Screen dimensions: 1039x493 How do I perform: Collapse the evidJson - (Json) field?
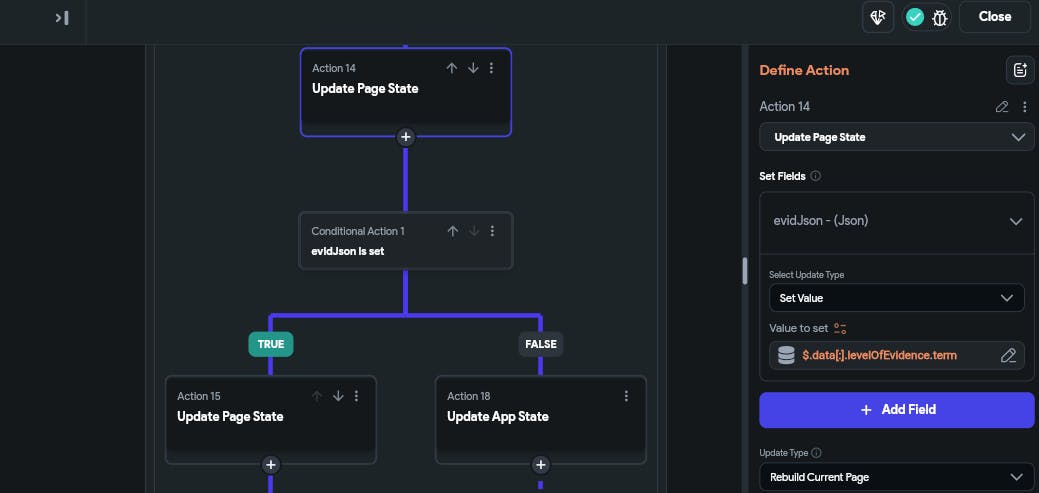1016,221
